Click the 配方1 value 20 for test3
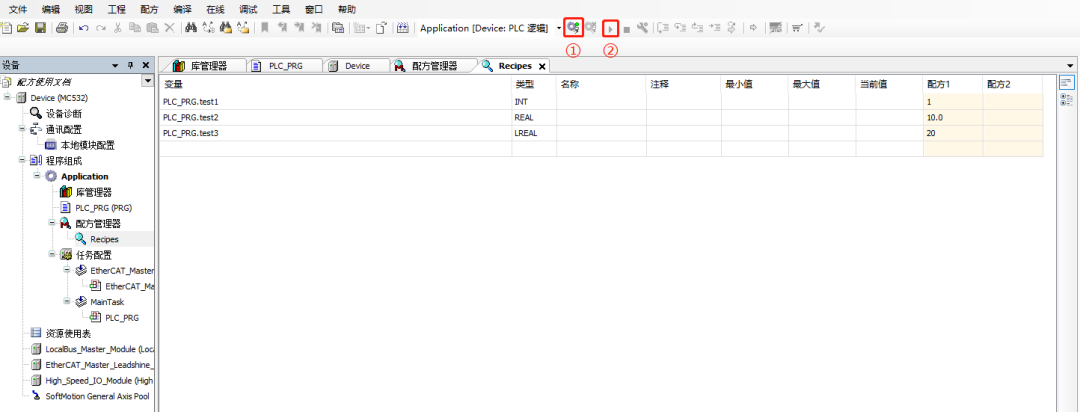The image size is (1080, 412). point(953,133)
